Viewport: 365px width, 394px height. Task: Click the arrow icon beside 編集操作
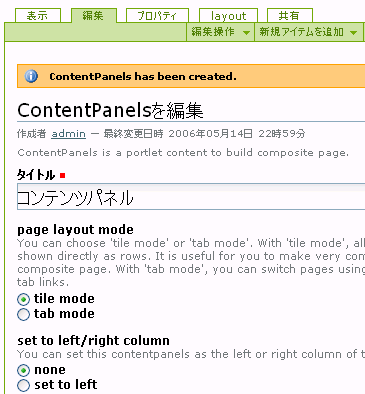pos(246,33)
